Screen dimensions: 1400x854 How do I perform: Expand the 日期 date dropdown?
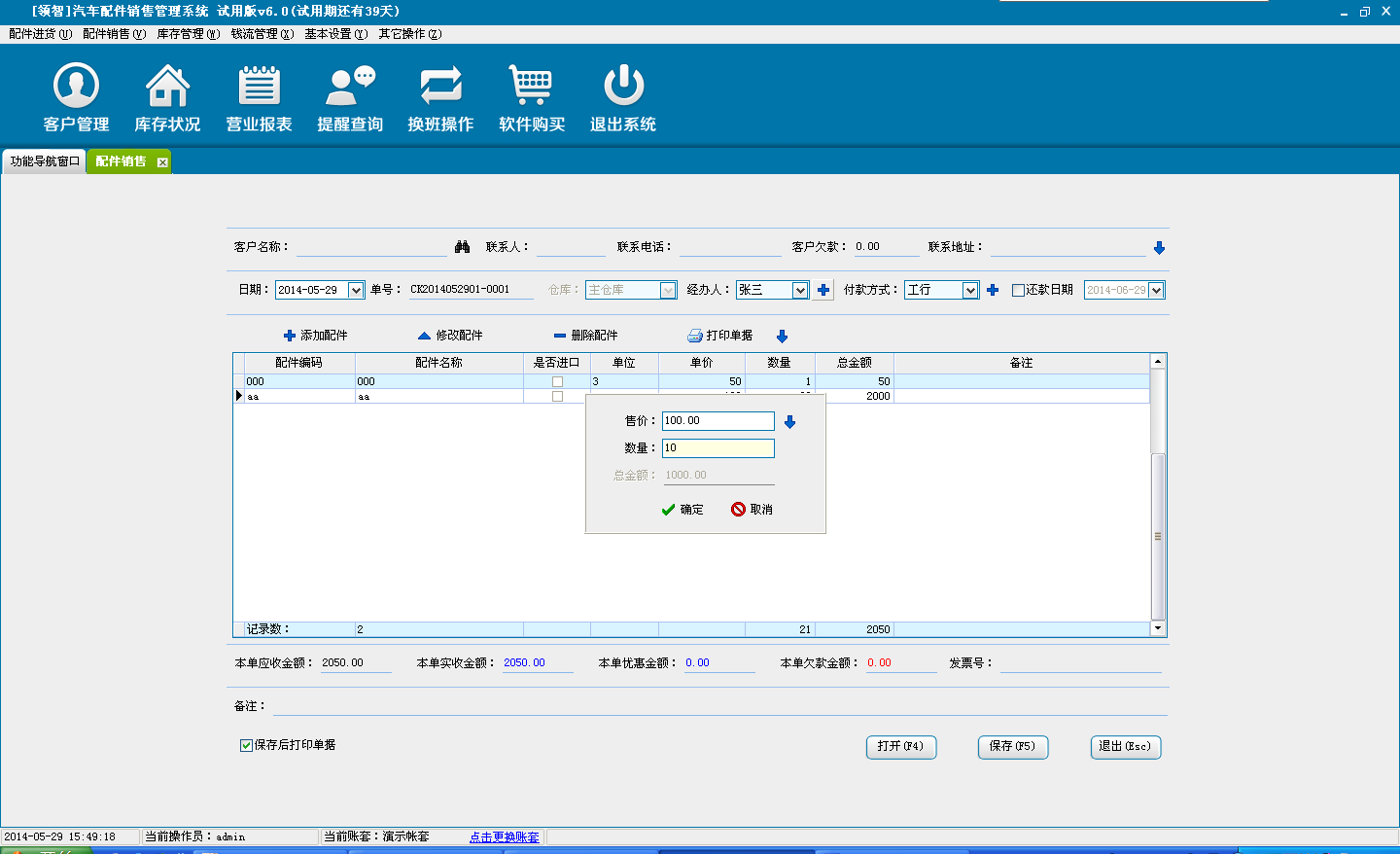356,290
